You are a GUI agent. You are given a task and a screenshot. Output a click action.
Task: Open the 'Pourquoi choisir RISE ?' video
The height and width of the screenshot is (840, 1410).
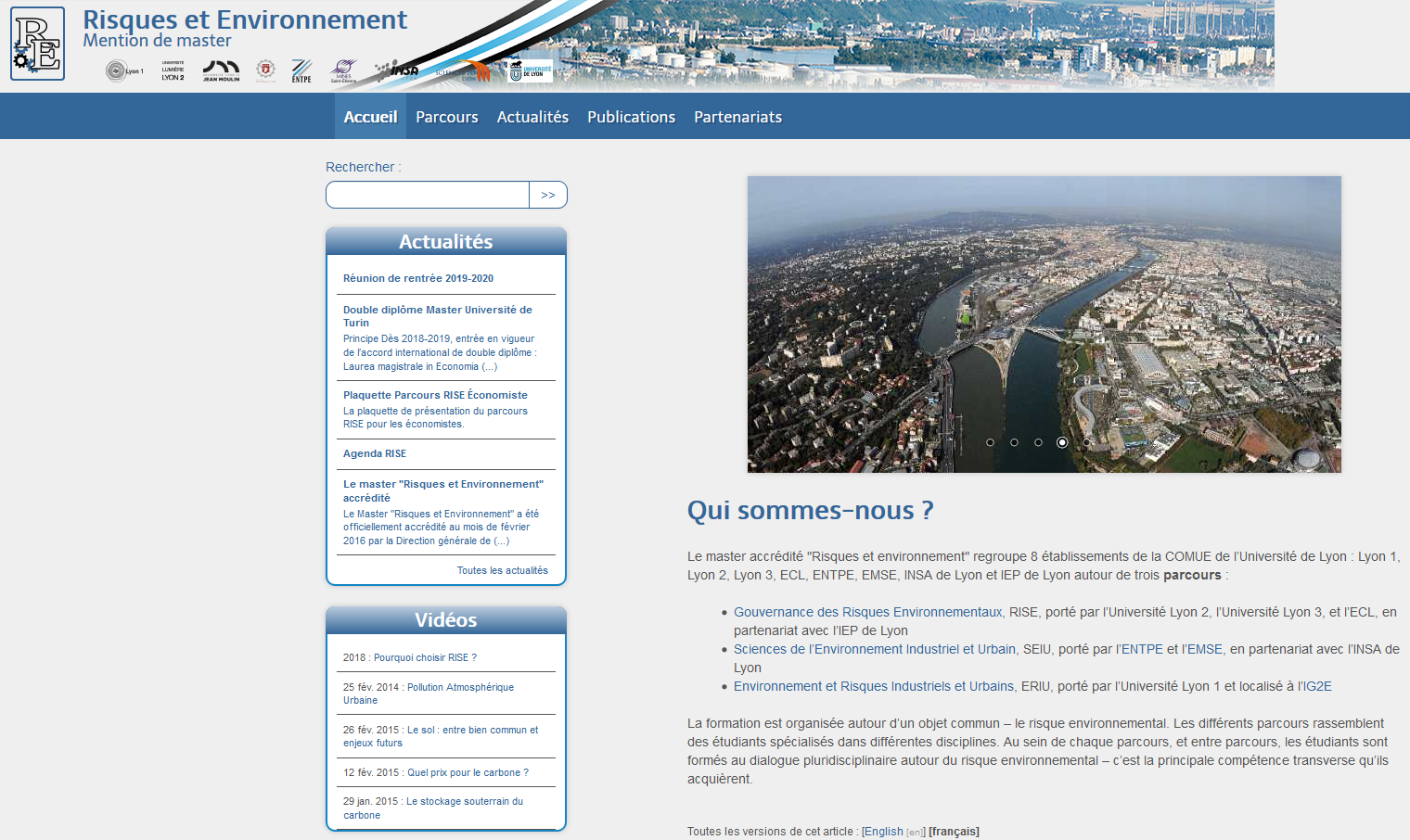pyautogui.click(x=425, y=657)
